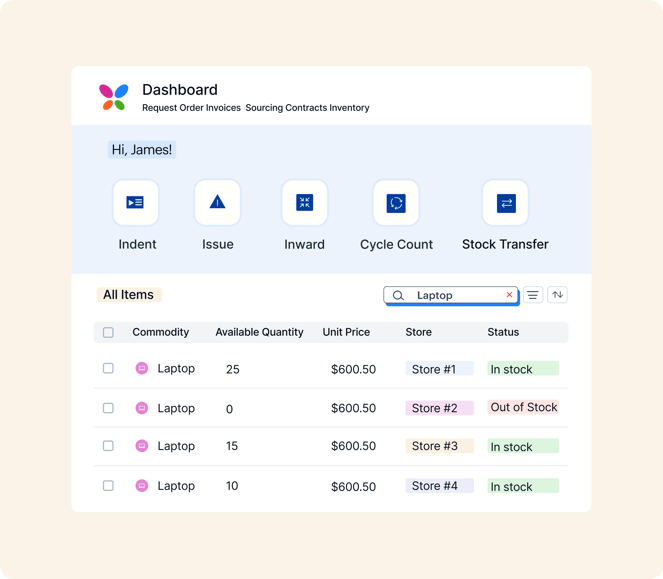Check the Store #1 Laptop row checkbox
Screen dimensions: 663x579
[108, 368]
